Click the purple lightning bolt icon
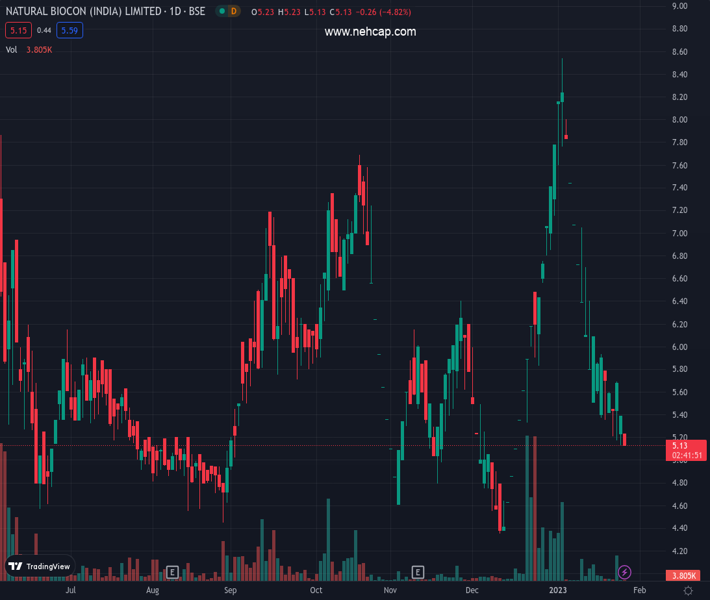This screenshot has height=600, width=710. [x=624, y=572]
